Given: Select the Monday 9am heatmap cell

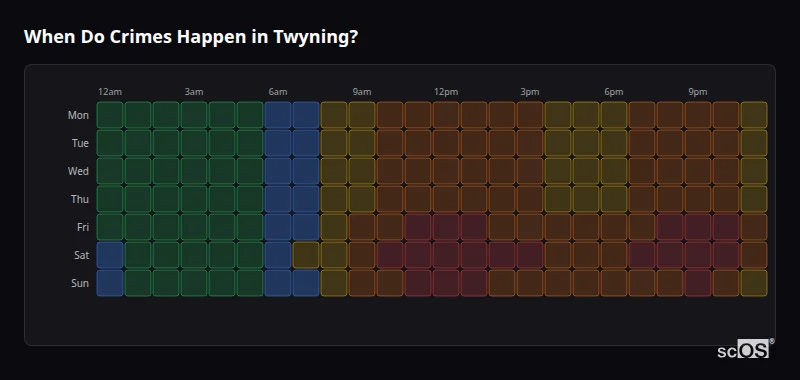Looking at the screenshot, I should coord(362,115).
